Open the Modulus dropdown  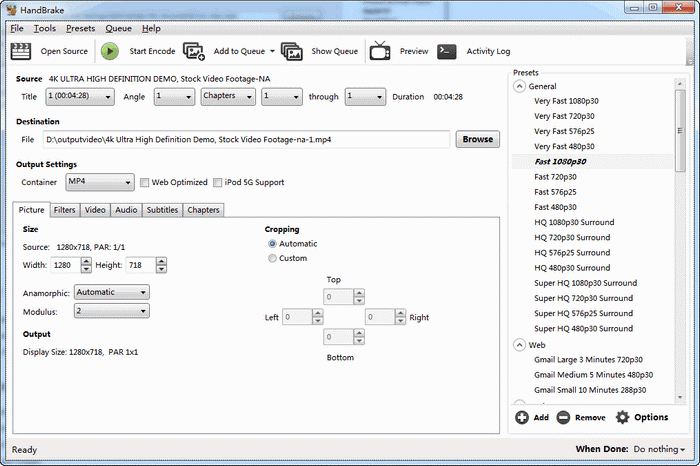[112, 311]
